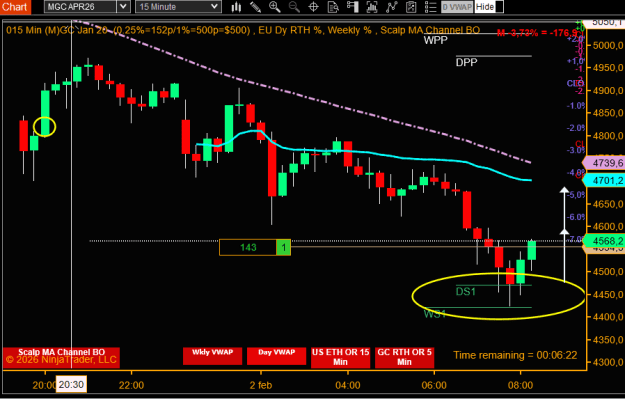Click the GC RTH OR 5 Min button
The height and width of the screenshot is (399, 625).
click(404, 357)
